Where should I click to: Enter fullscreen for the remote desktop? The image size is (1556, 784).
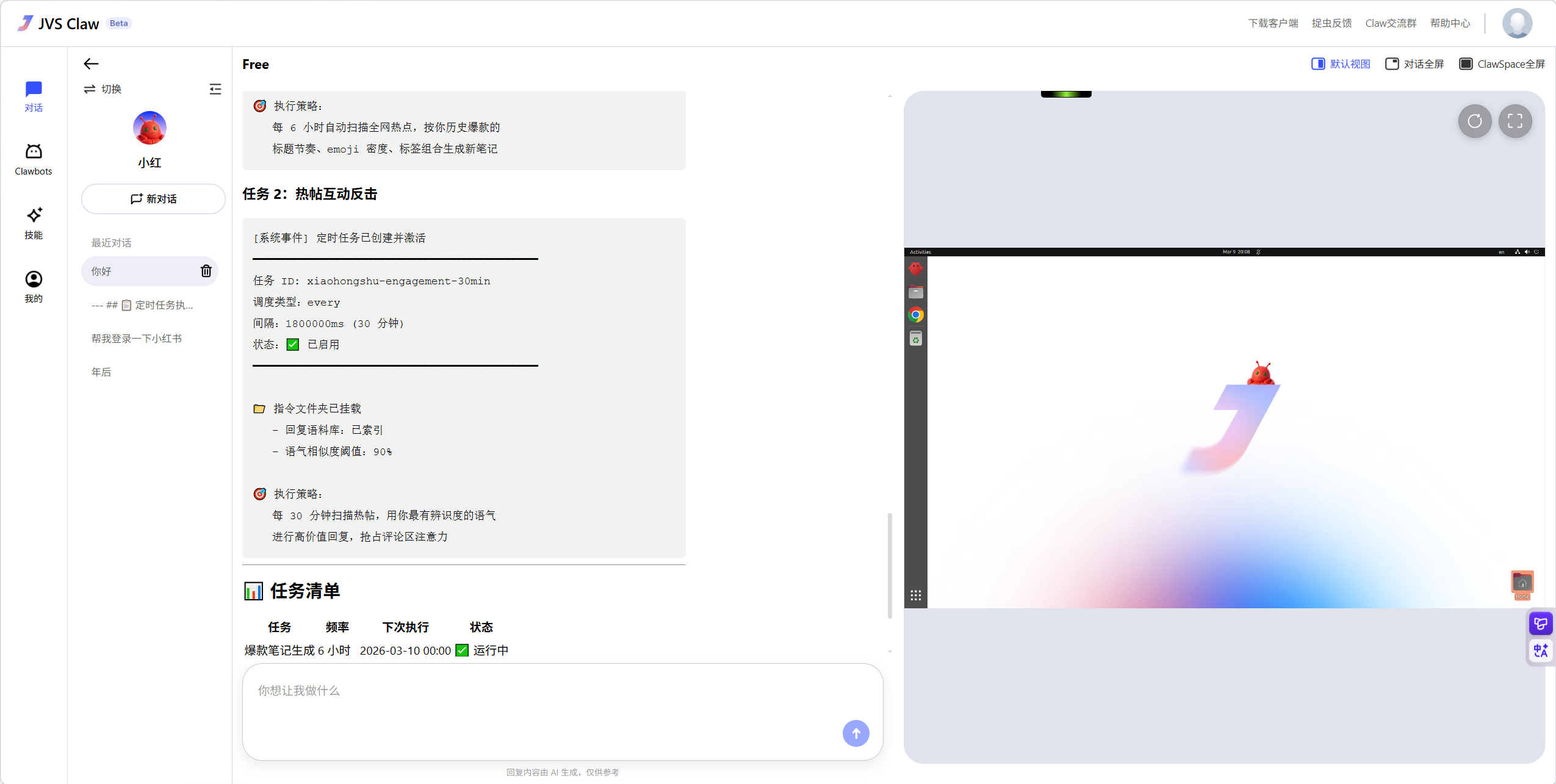point(1516,121)
